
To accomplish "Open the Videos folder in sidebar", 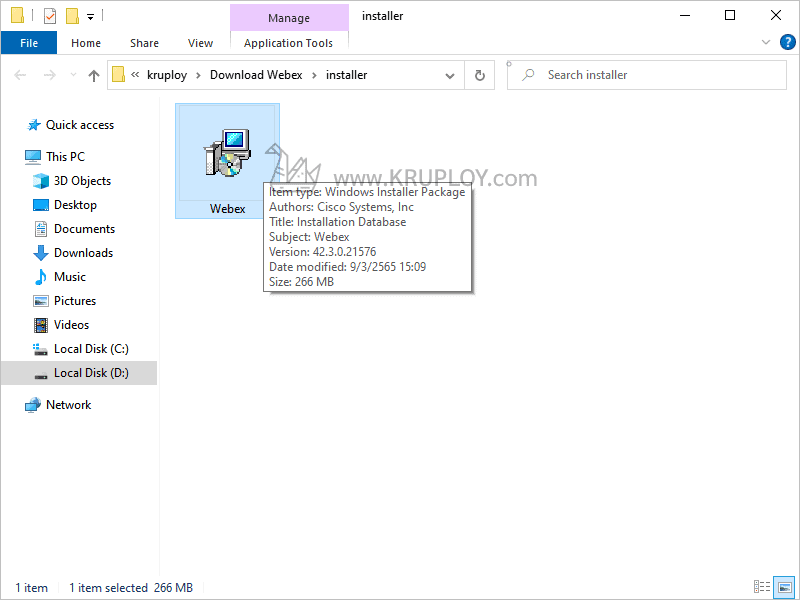I will coord(71,324).
